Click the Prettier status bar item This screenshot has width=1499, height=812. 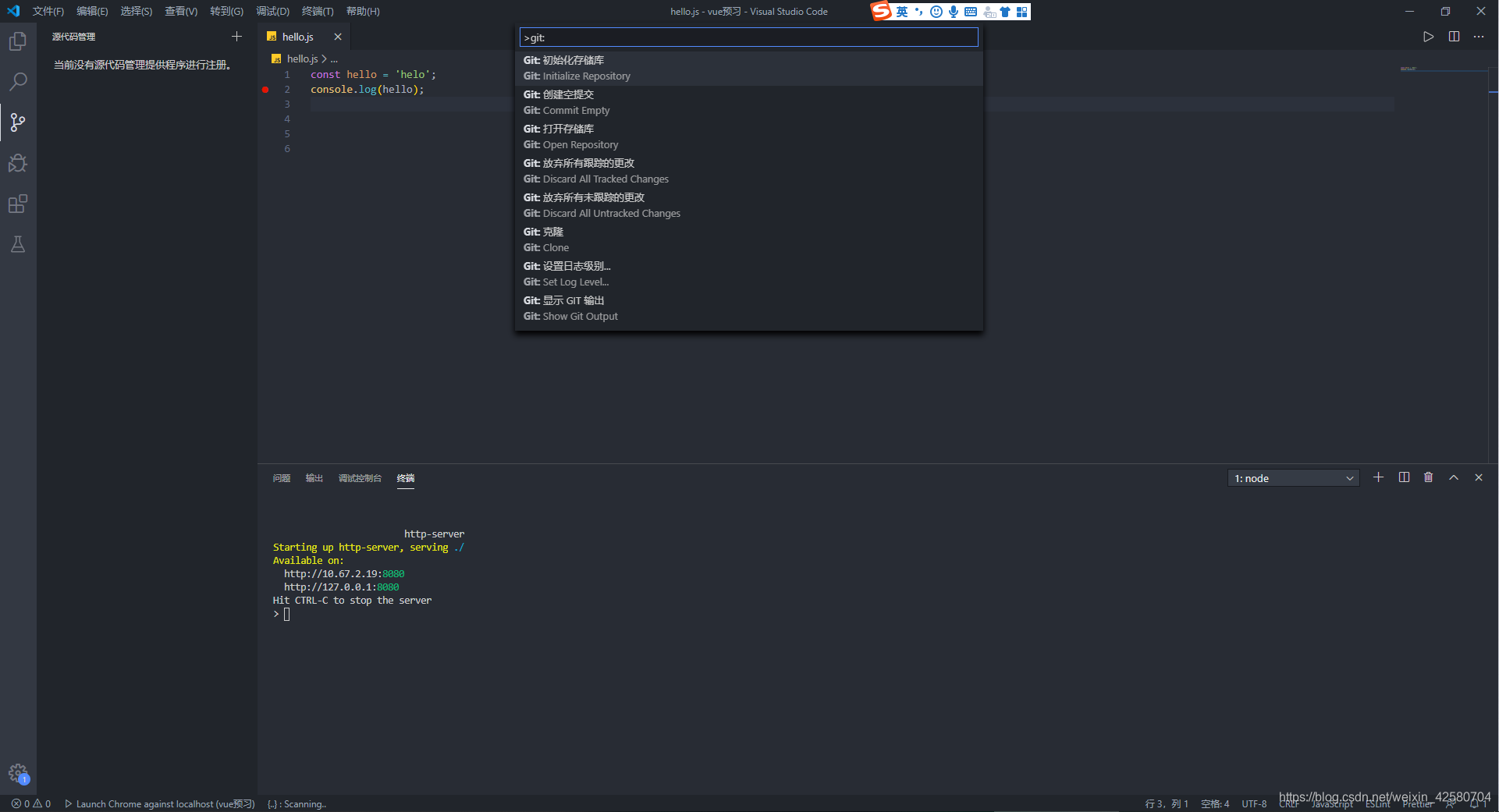(x=1418, y=804)
